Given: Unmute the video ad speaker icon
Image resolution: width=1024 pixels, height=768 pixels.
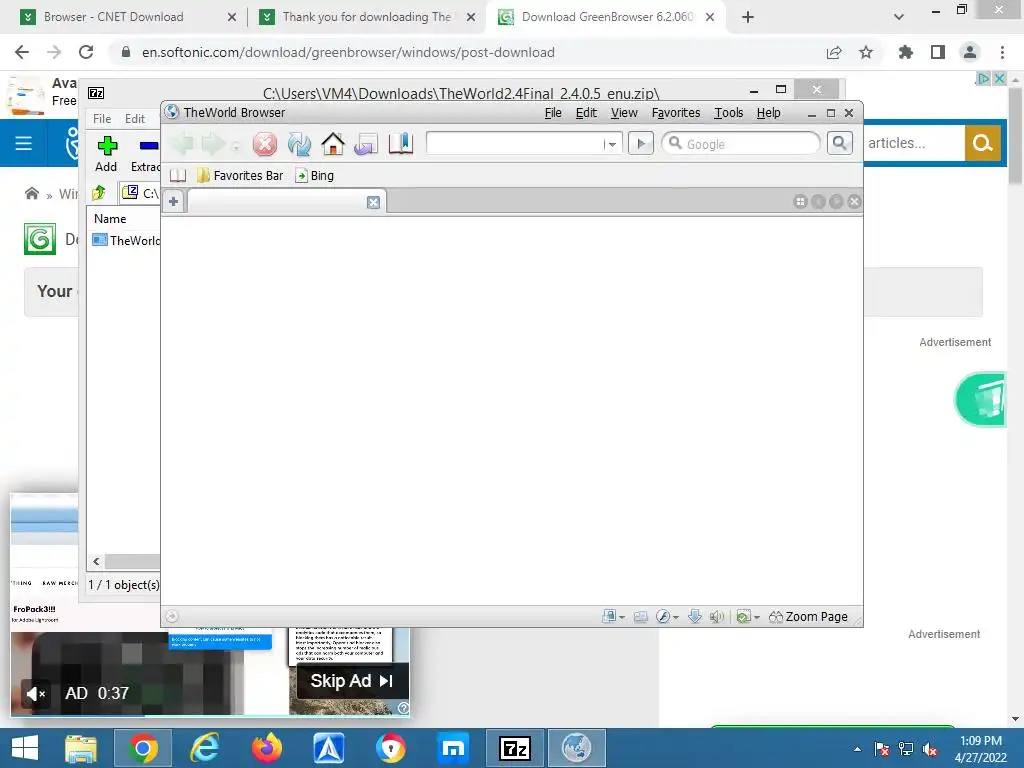Looking at the screenshot, I should point(35,694).
